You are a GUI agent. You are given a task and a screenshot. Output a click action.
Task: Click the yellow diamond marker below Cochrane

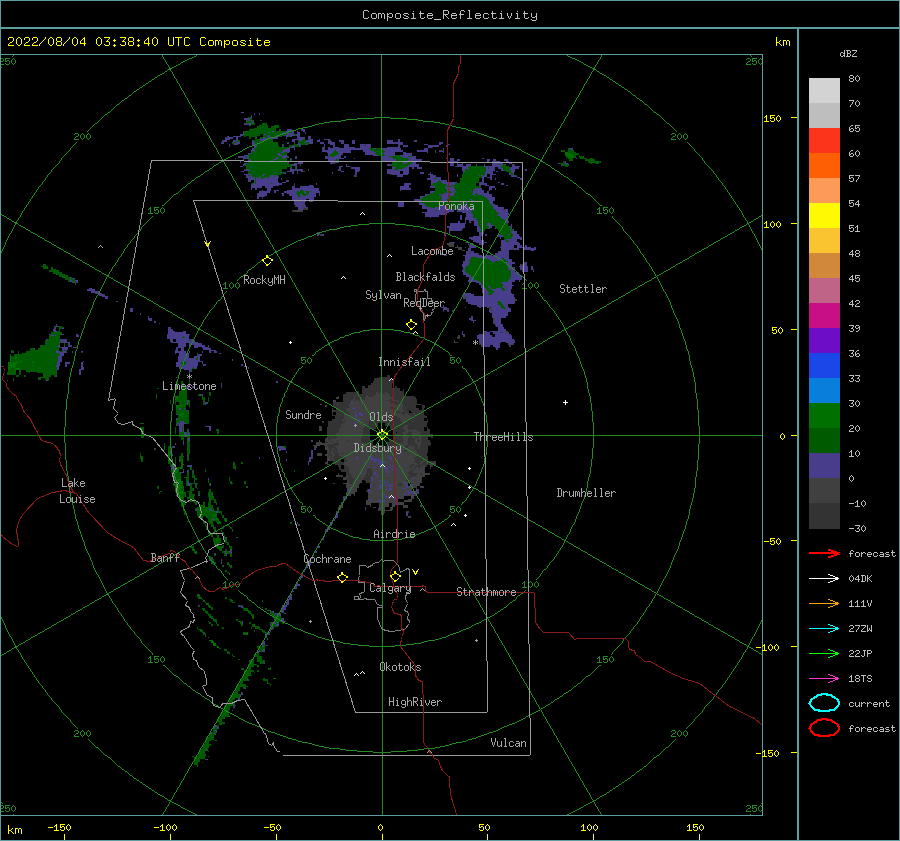pos(342,578)
